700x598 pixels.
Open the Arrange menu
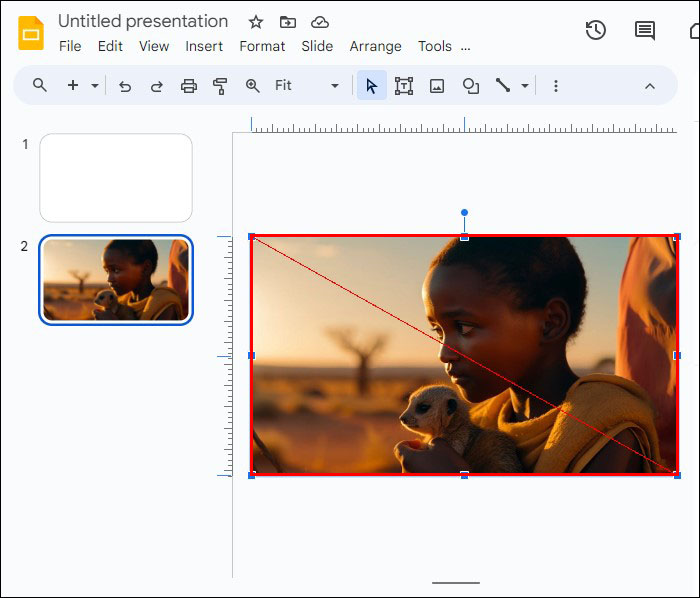[375, 46]
